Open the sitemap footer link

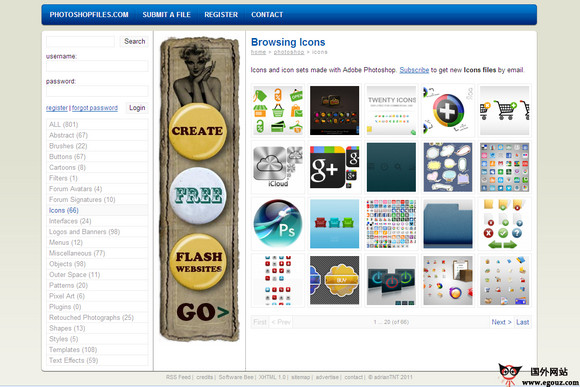tap(300, 377)
